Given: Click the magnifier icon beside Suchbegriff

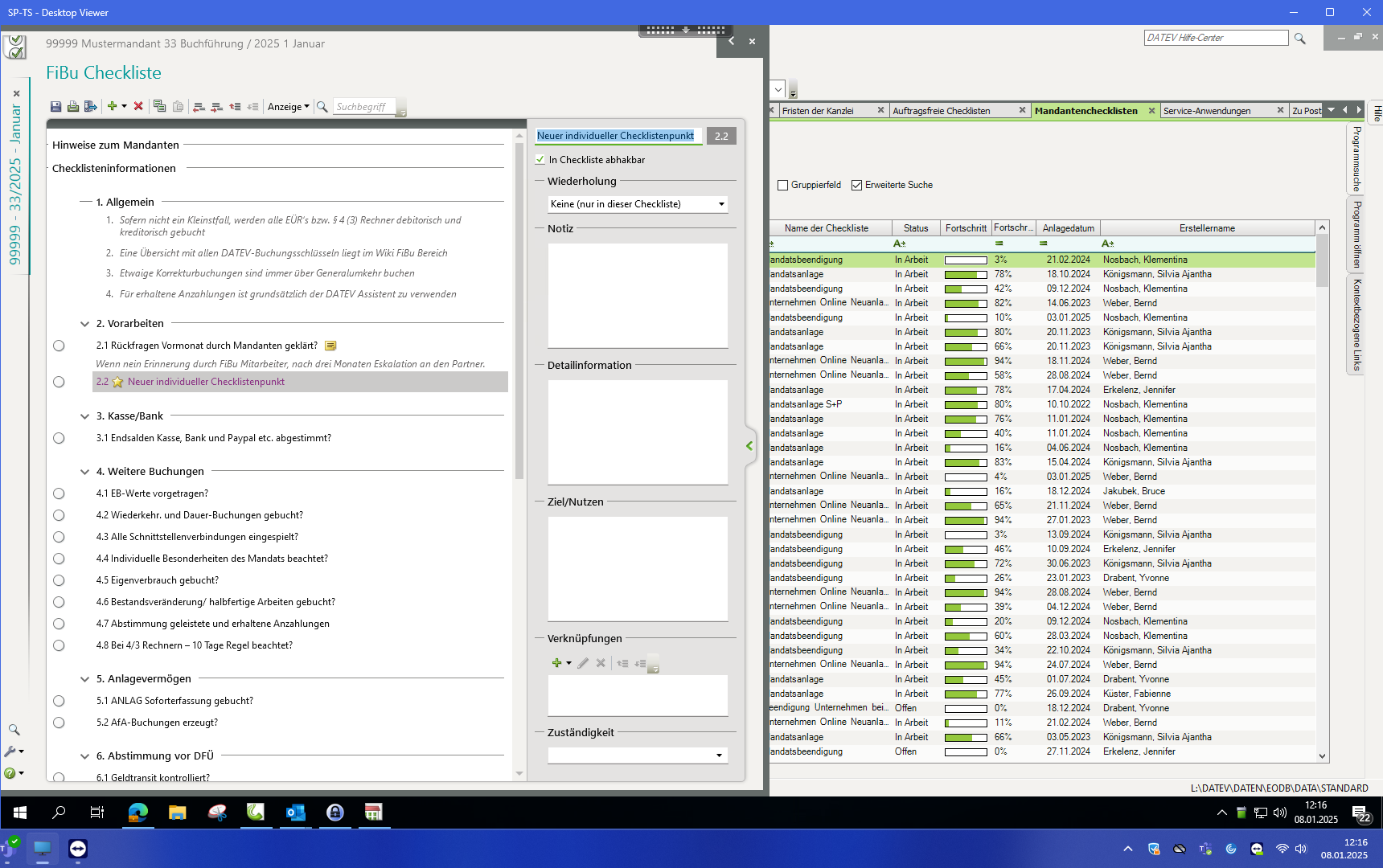Looking at the screenshot, I should 322,107.
